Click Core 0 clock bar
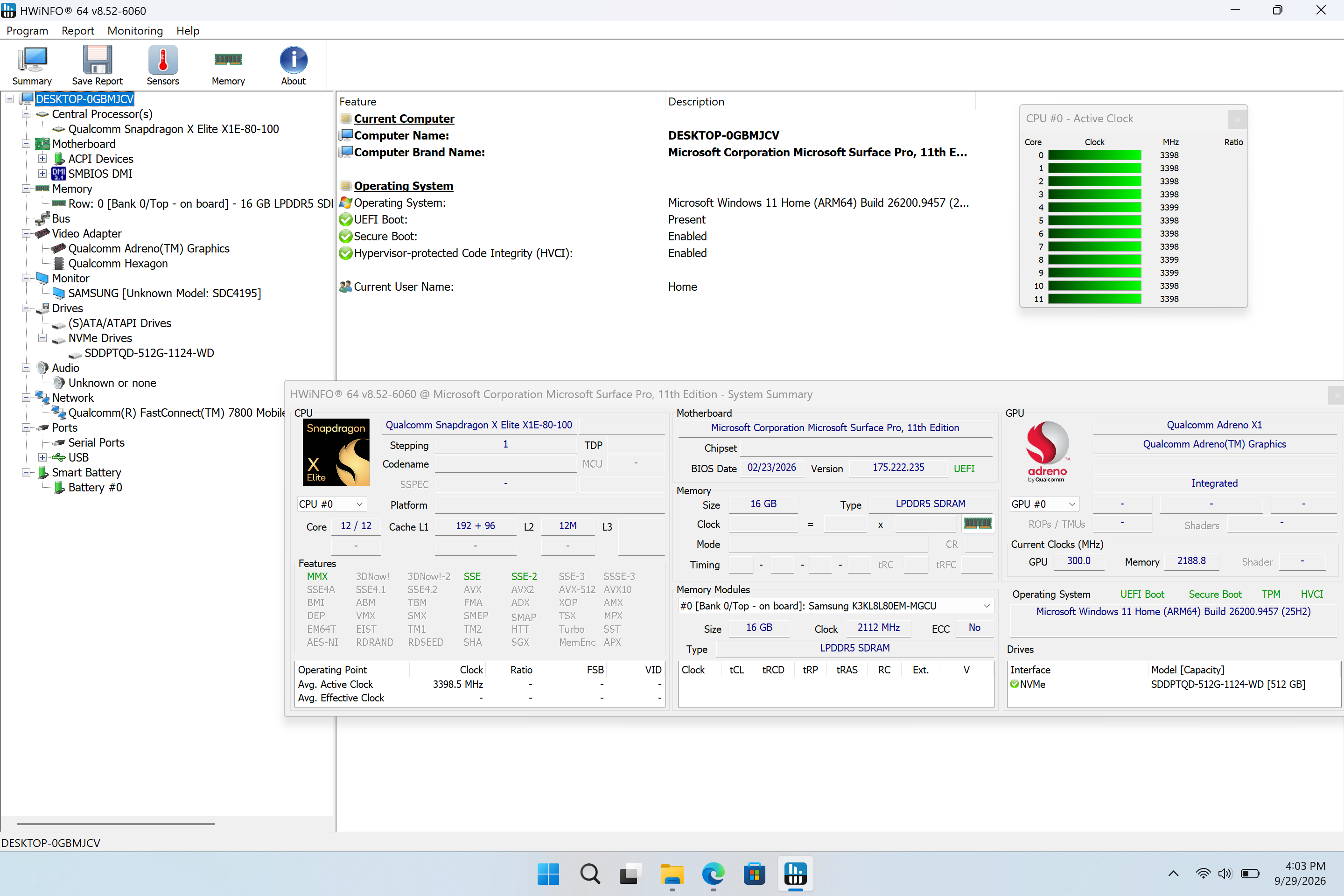 click(1095, 155)
